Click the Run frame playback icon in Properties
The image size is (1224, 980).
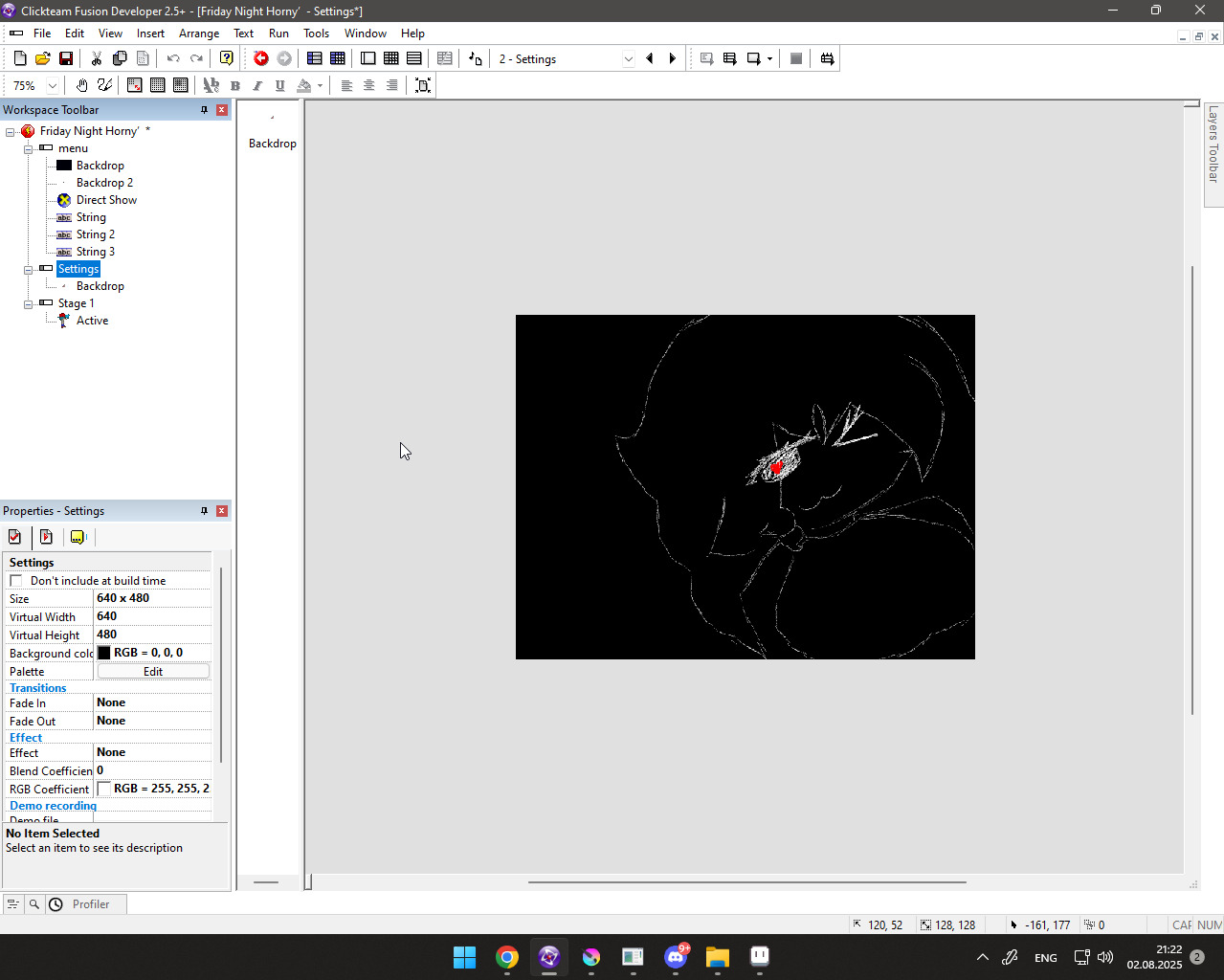[46, 537]
